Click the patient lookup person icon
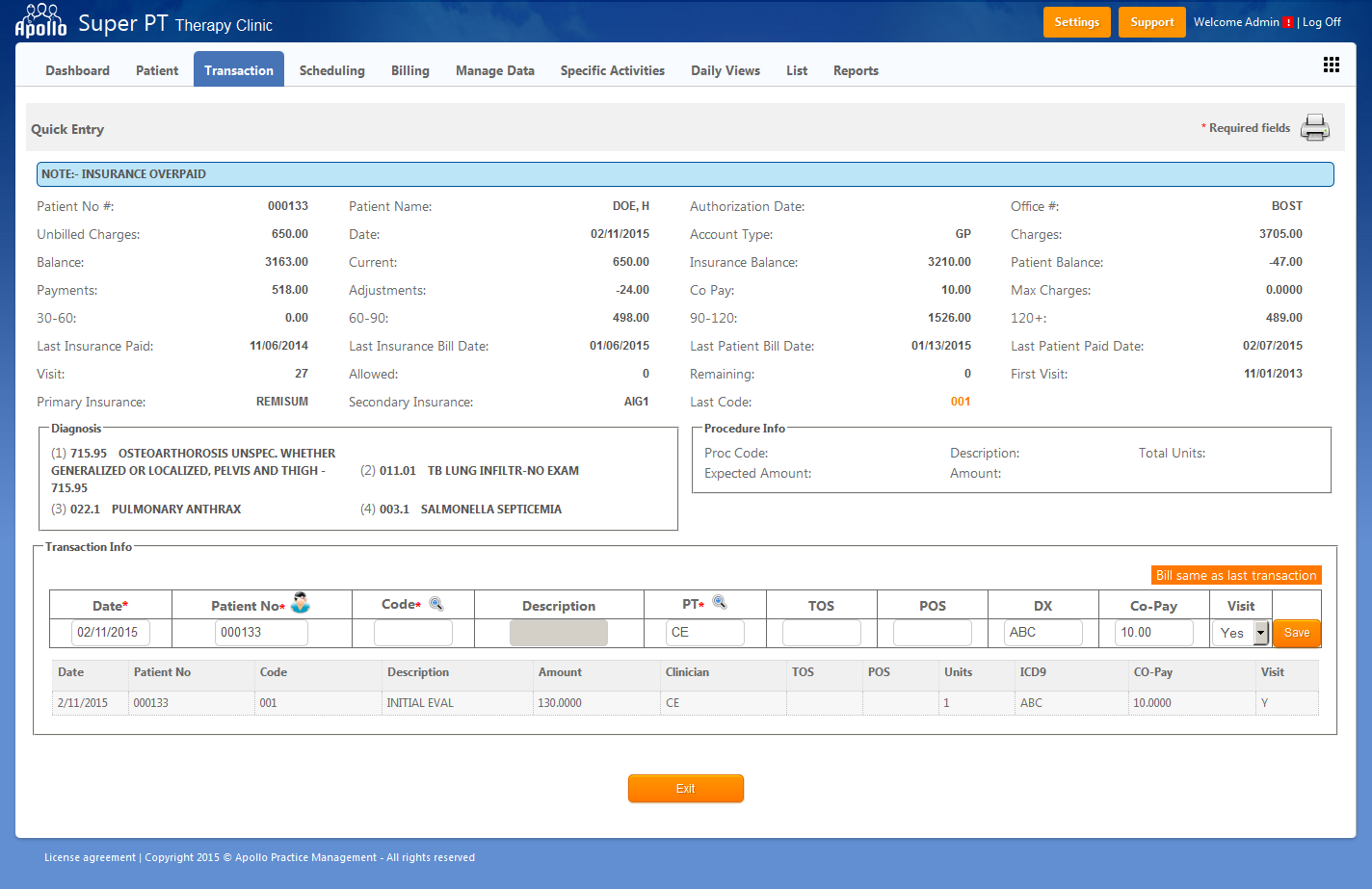1372x889 pixels. [301, 603]
